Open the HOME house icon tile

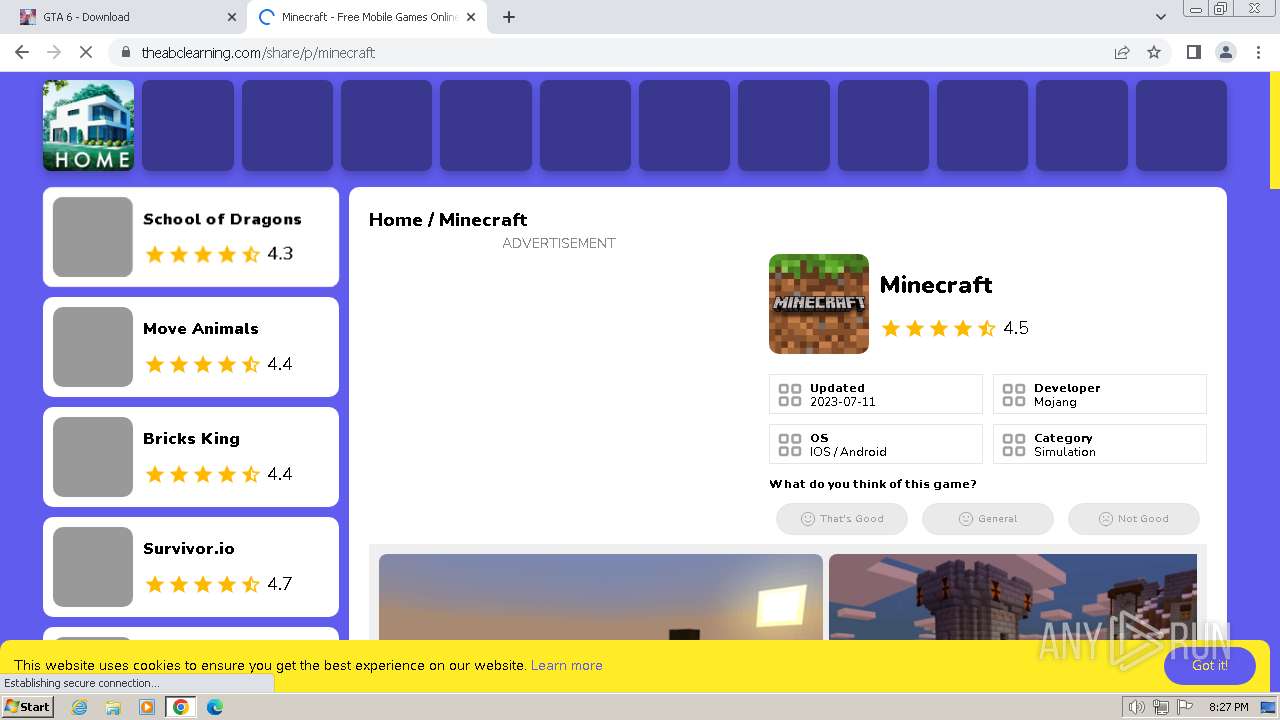point(88,125)
